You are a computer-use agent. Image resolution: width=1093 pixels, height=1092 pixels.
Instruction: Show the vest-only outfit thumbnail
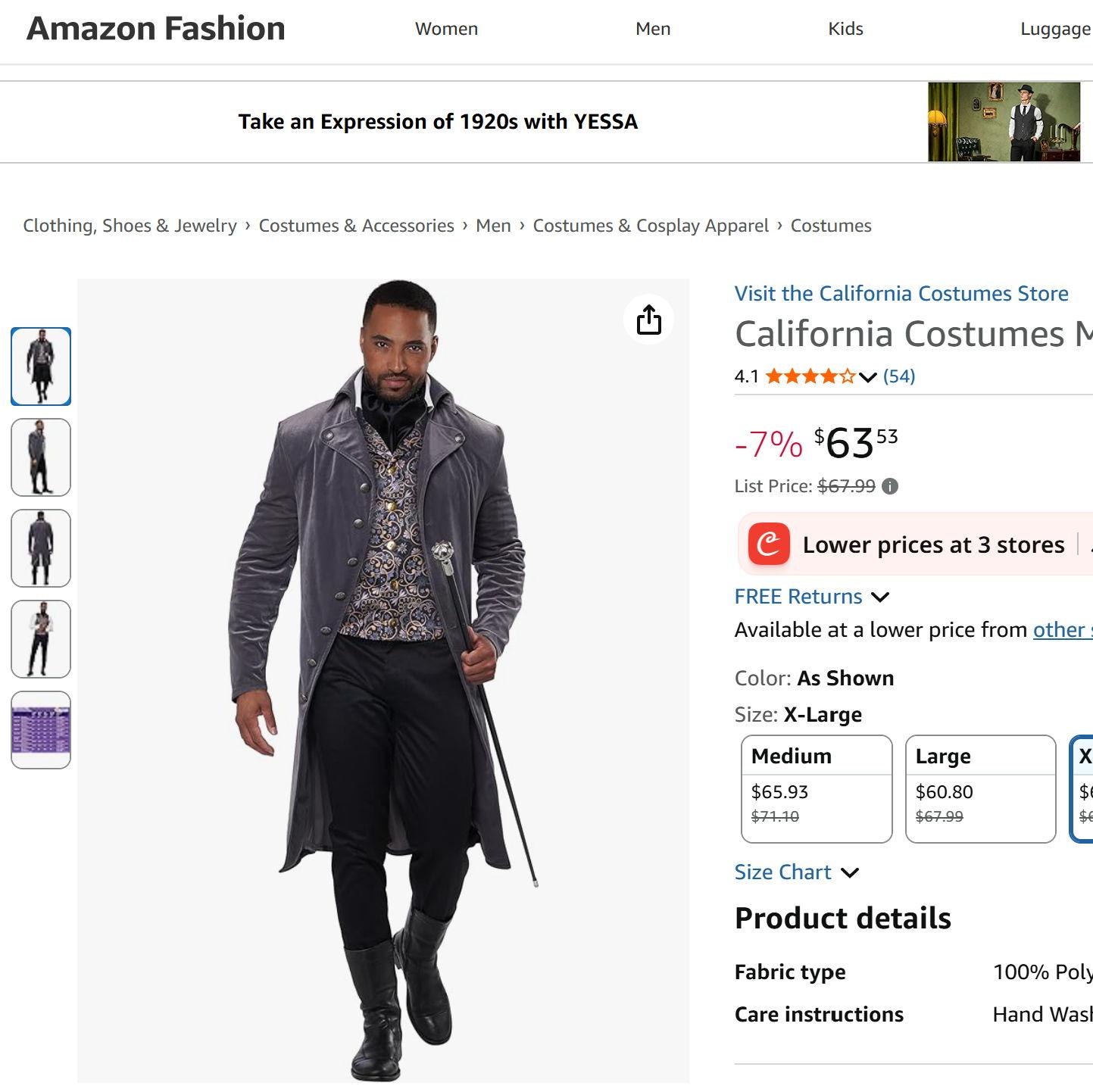pyautogui.click(x=41, y=639)
